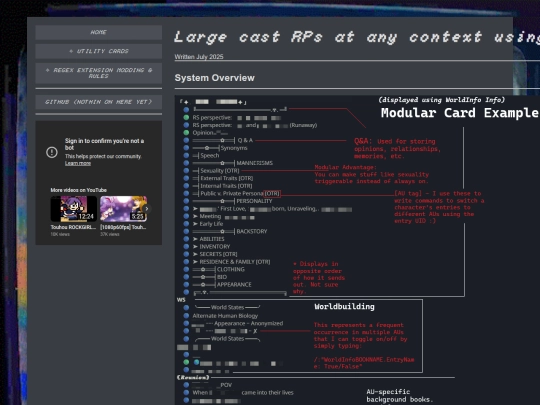
Task: Open the HOME sidebar menu item
Action: [98, 32]
